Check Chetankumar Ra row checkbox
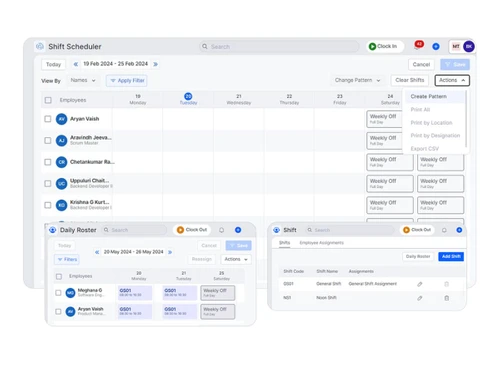Screen dimensions: 500x375 [x=48, y=162]
